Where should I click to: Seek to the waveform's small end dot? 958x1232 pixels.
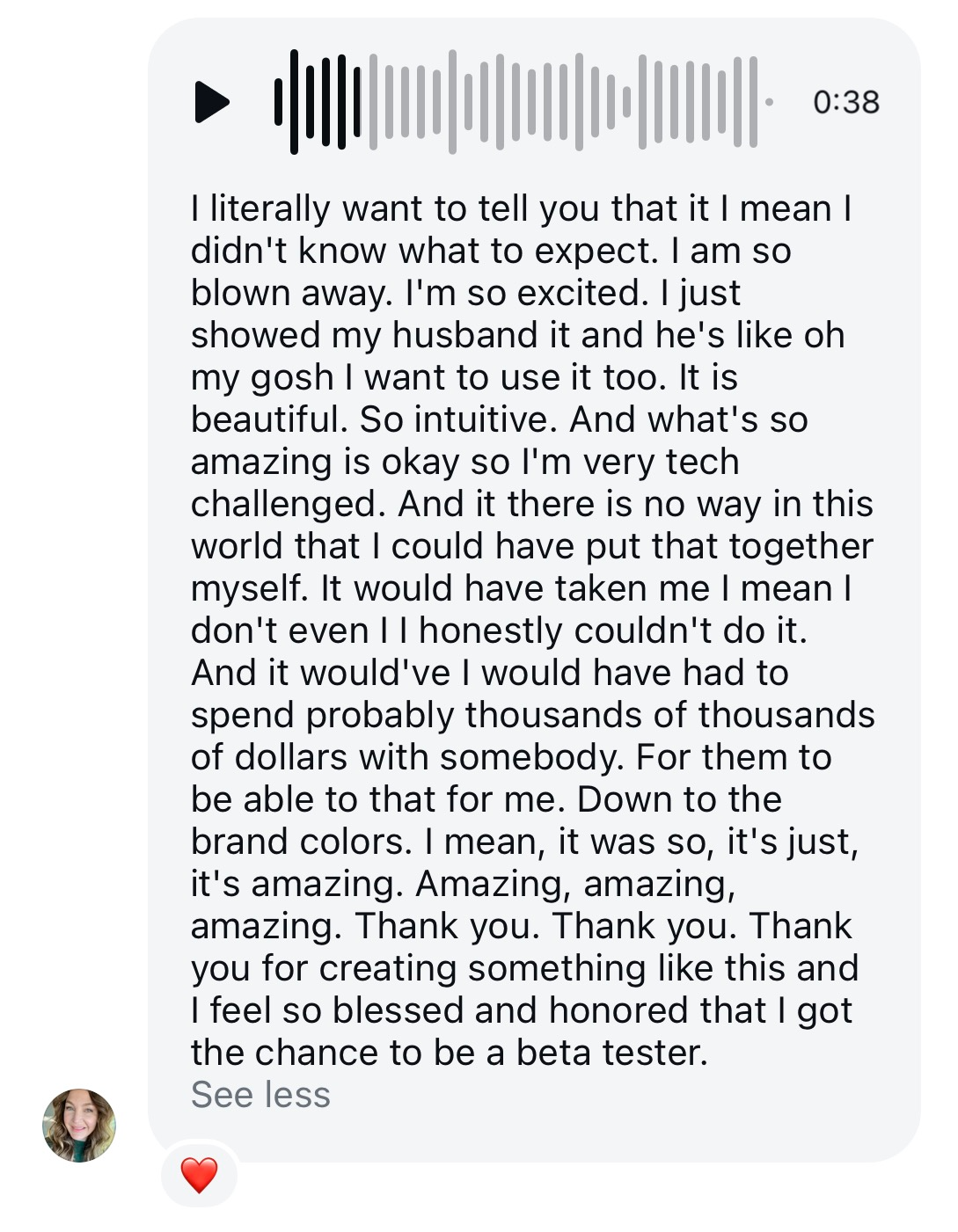click(770, 102)
